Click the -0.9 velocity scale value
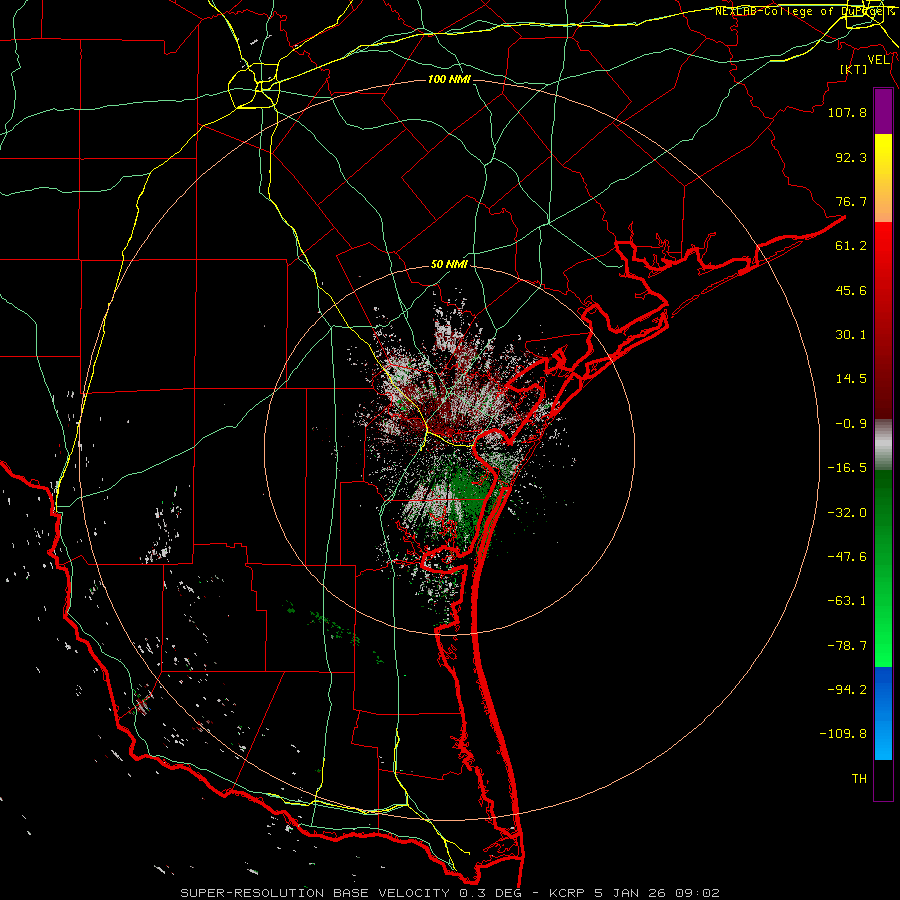The image size is (900, 900). 851,424
